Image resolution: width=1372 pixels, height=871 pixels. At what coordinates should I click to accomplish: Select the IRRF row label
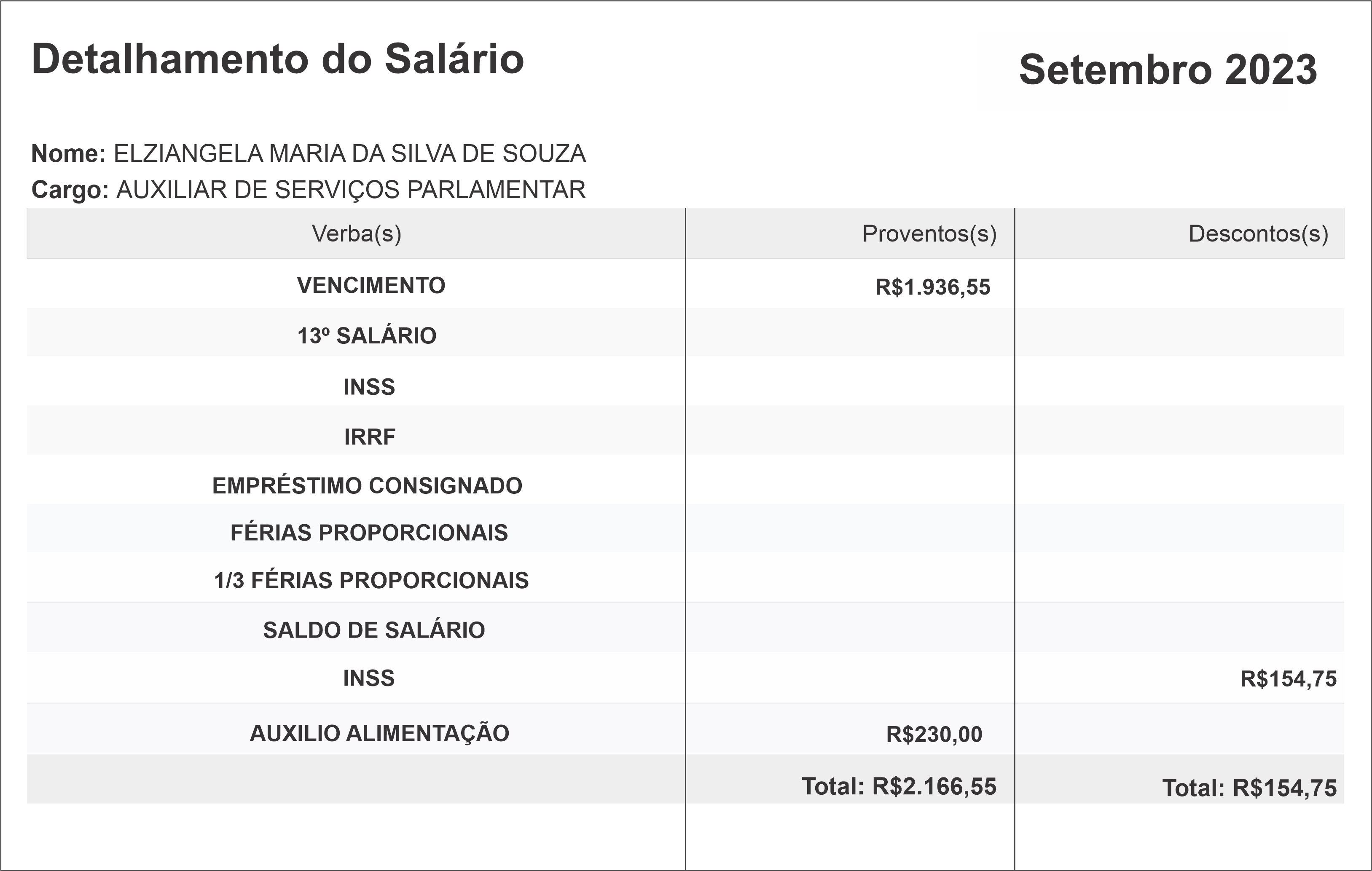369,437
